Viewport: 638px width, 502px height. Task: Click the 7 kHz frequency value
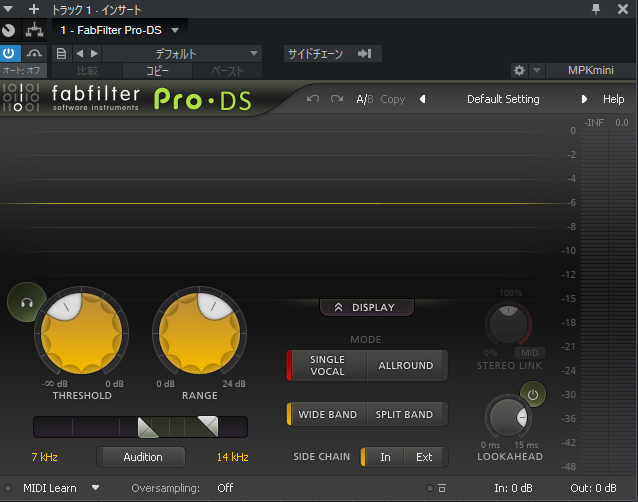point(44,457)
